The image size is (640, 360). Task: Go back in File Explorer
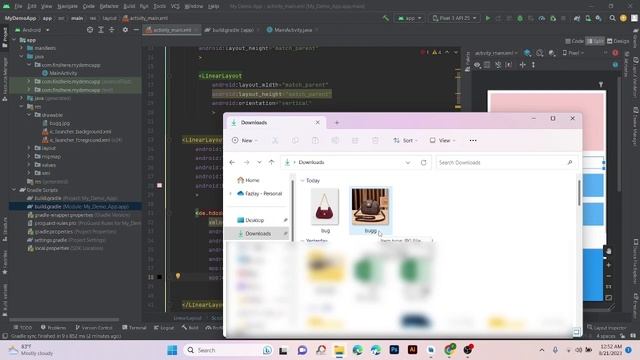[x=232, y=162]
